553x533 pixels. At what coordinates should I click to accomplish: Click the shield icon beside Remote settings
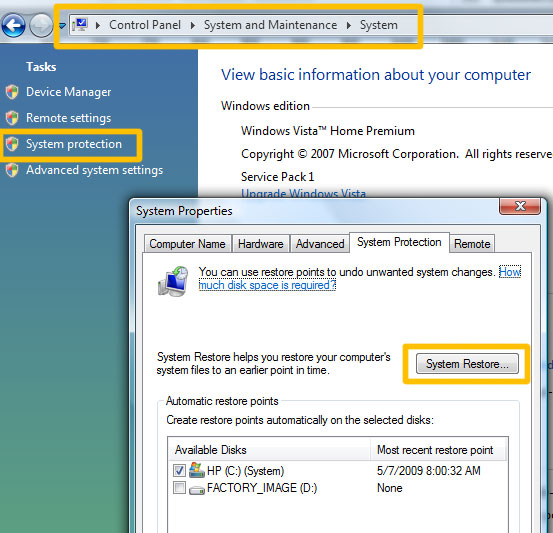[12, 118]
